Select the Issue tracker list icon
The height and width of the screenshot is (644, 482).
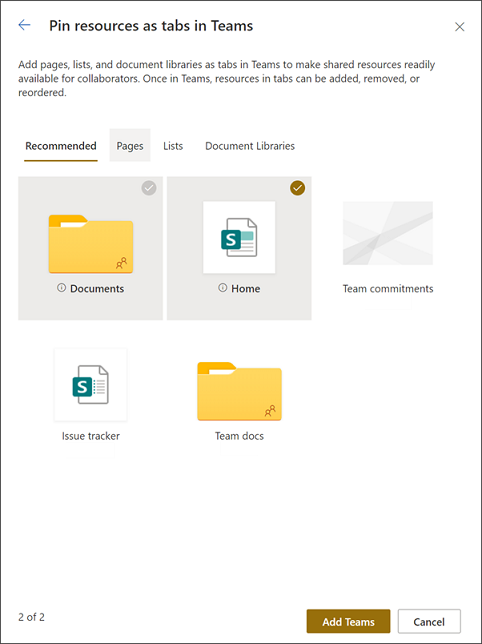90,385
